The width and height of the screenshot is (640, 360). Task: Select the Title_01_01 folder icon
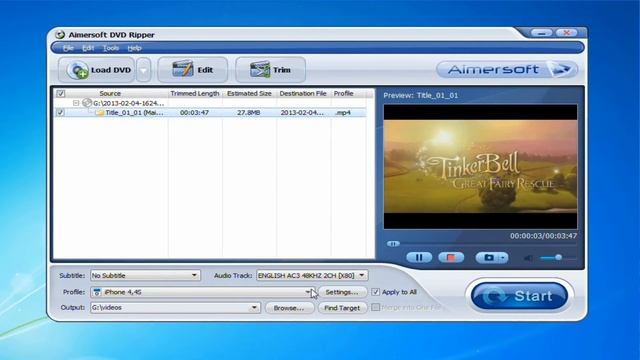coord(100,113)
